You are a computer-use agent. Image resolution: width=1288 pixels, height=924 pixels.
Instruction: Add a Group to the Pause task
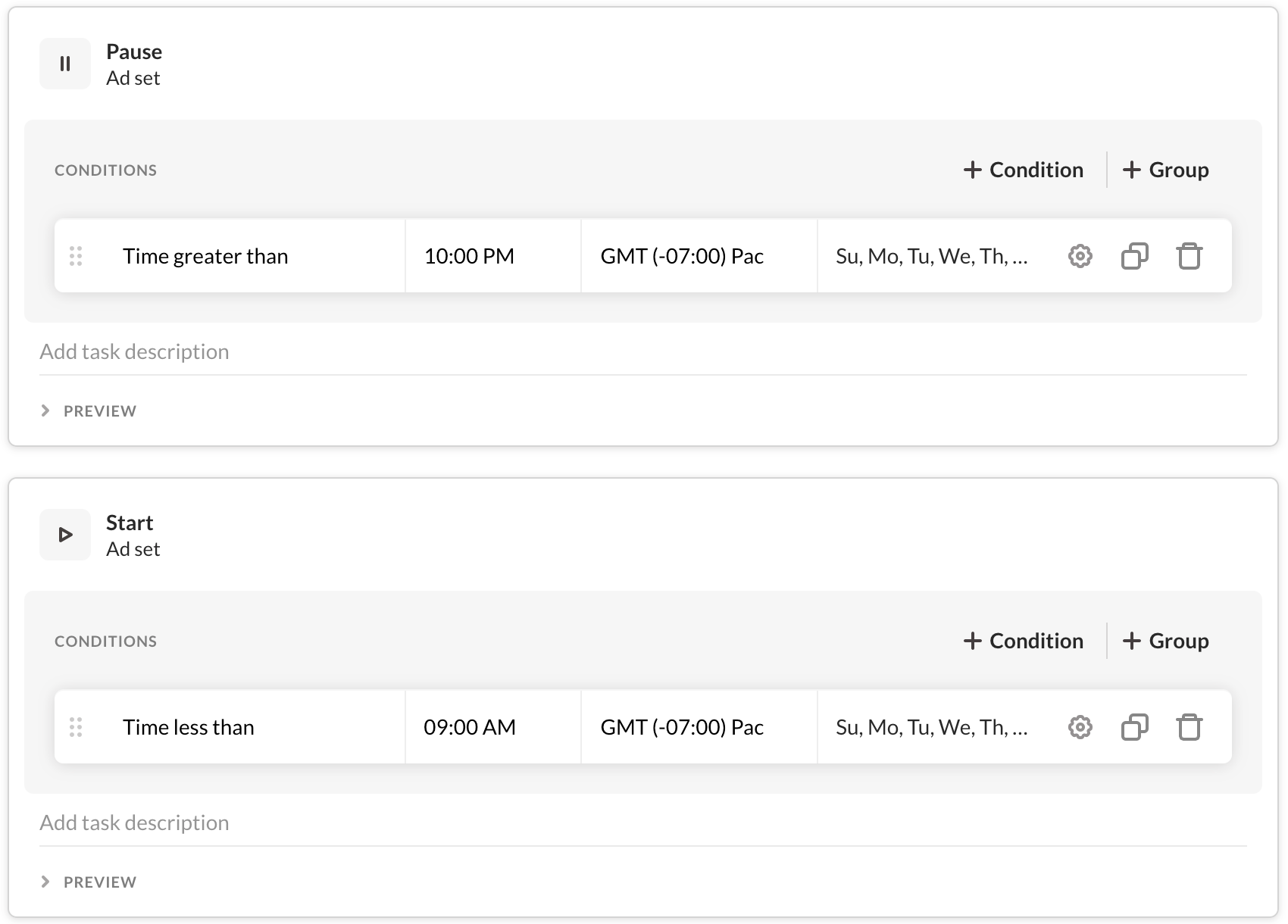pos(1165,170)
